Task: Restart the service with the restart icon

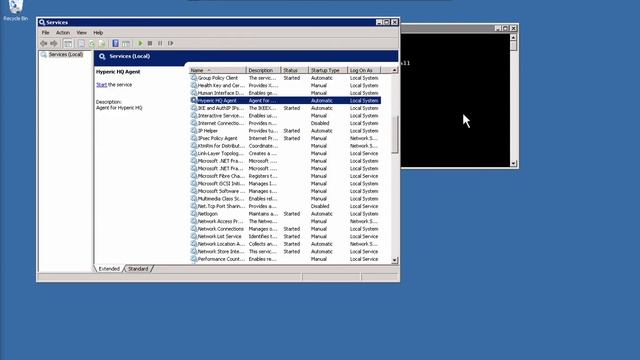Action: pyautogui.click(x=171, y=43)
